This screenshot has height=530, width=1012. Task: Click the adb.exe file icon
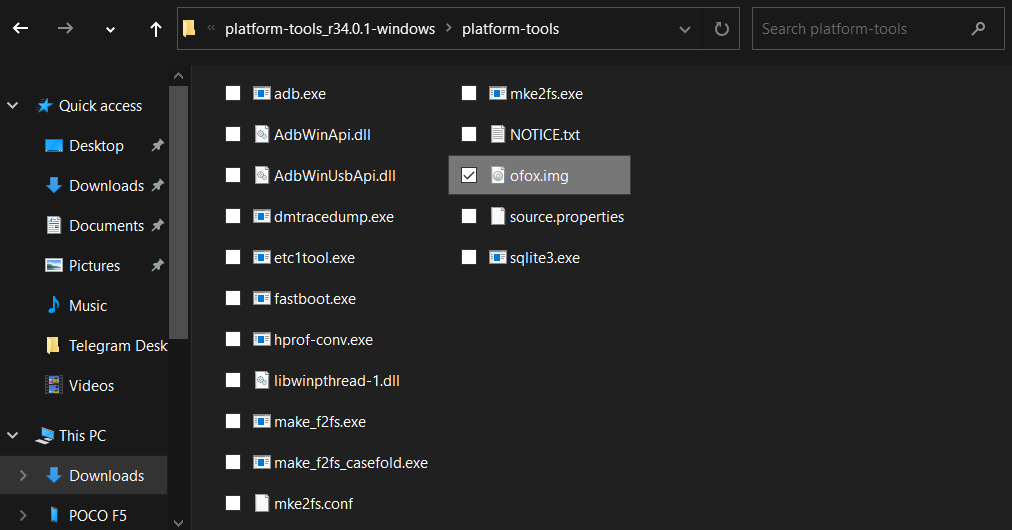262,93
